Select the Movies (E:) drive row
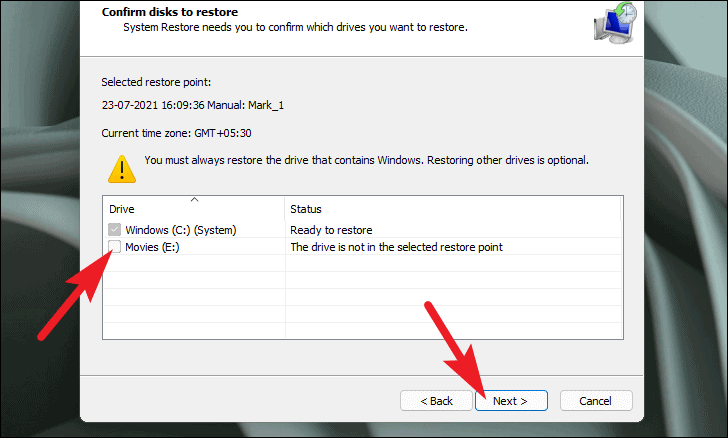Screen dimensions: 728x438 (152, 247)
